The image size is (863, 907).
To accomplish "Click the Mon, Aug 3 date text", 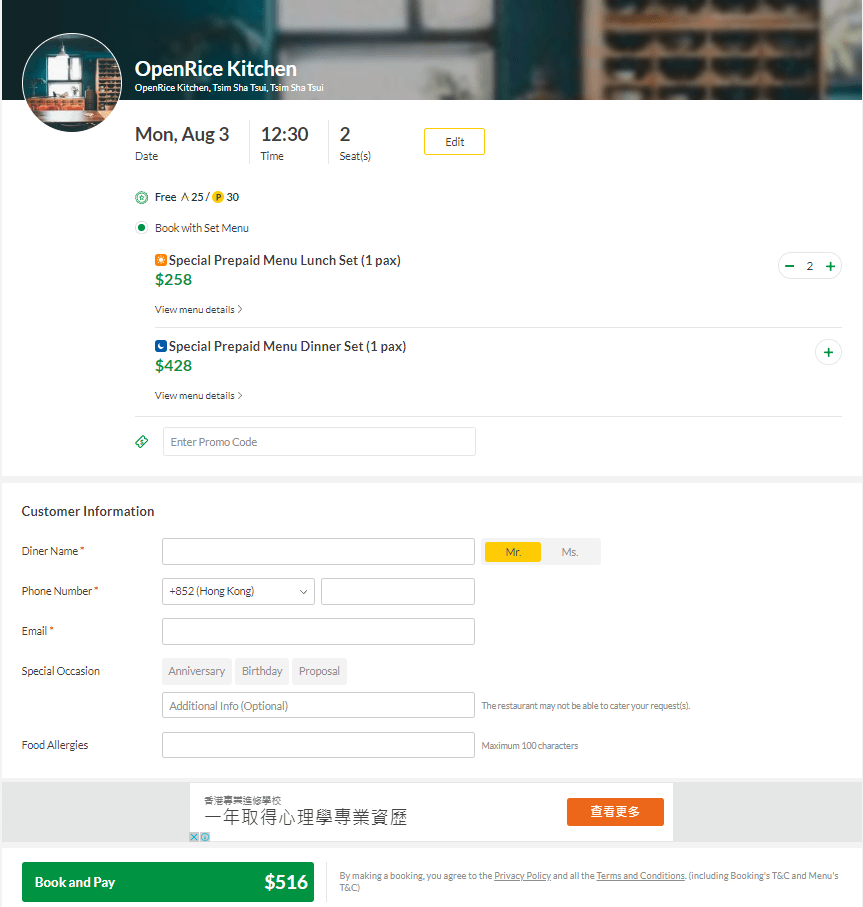I will click(x=182, y=134).
